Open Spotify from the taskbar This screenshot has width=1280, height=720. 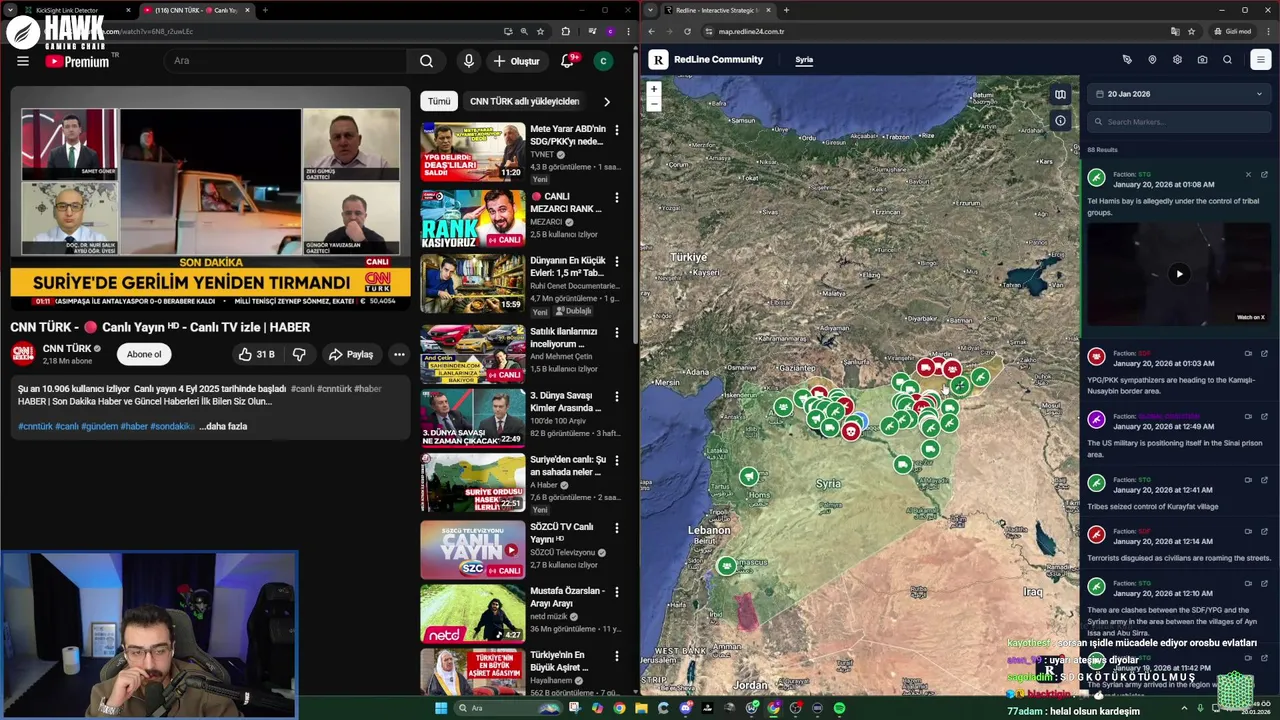click(839, 708)
